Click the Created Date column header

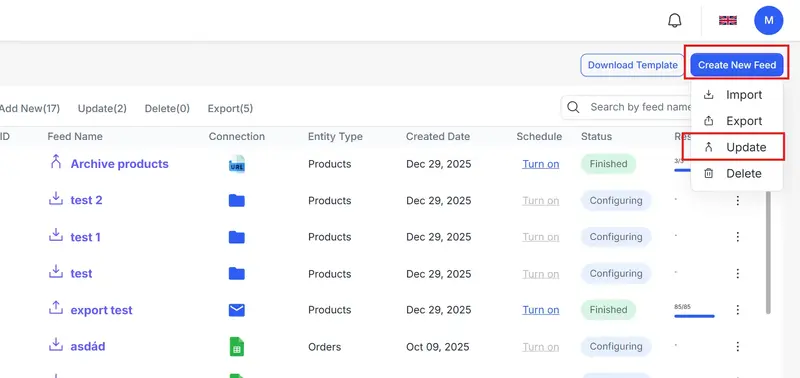tap(438, 137)
